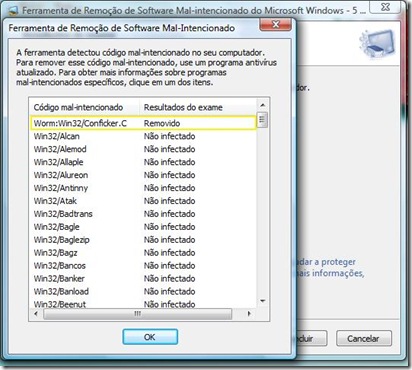
Task: Close the background Microsoft Windows tool window
Action: [385, 7]
